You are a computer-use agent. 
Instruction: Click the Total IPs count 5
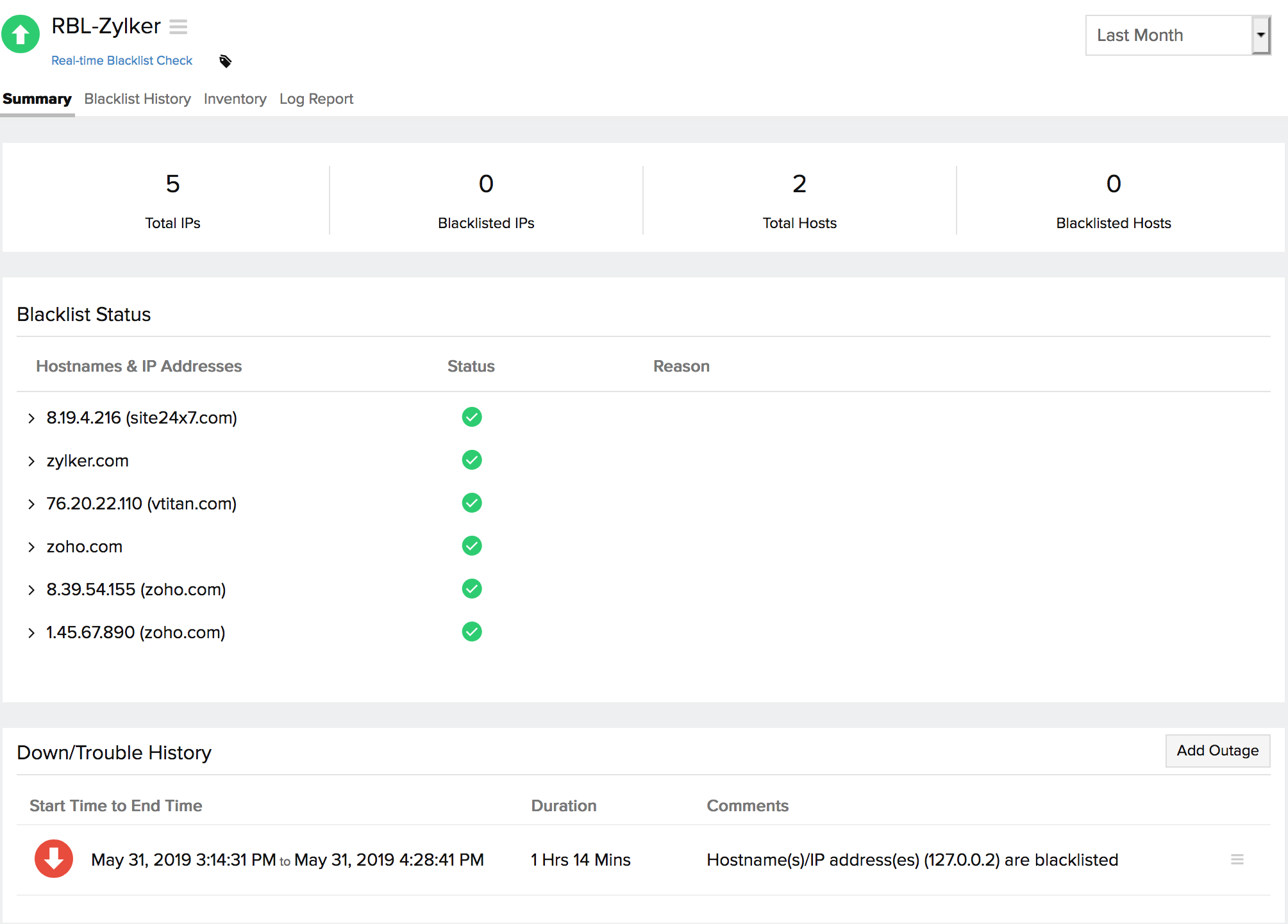tap(172, 184)
